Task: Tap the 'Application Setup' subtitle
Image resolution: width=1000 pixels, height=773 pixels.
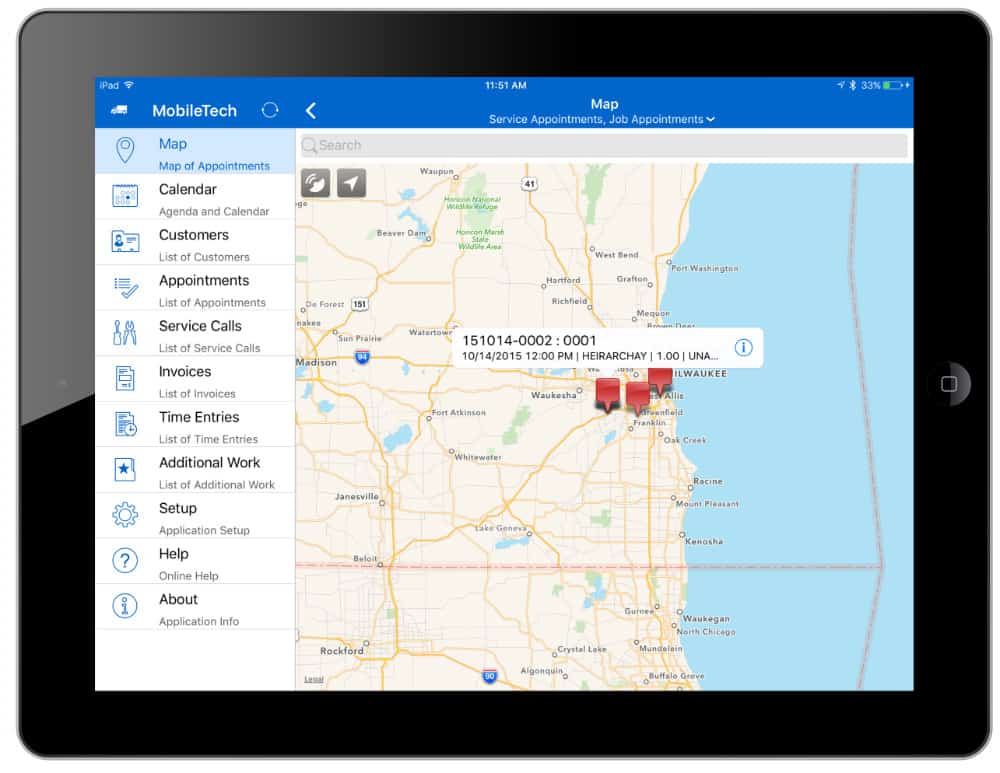Action: click(x=204, y=530)
